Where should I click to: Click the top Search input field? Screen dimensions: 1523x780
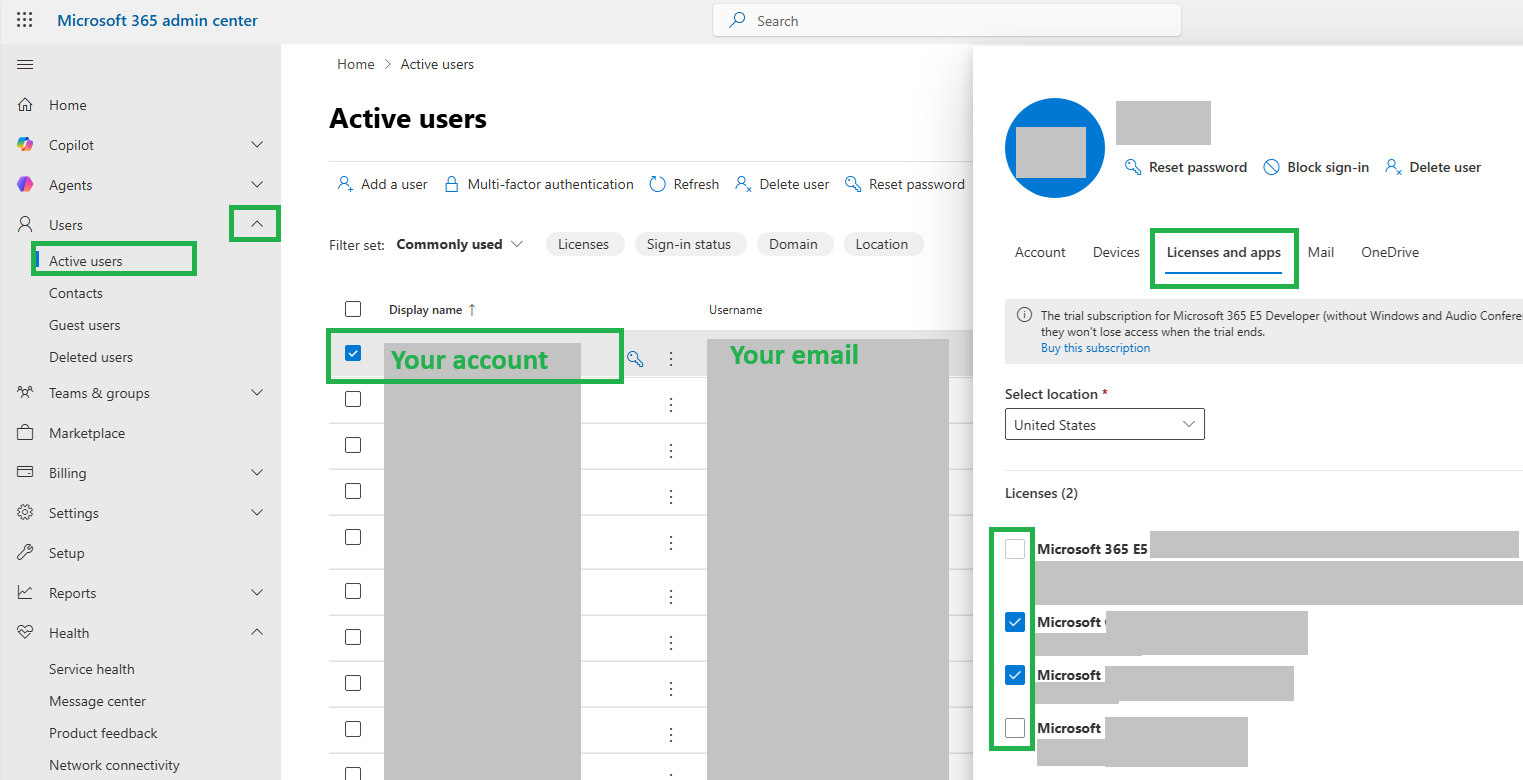click(x=946, y=20)
